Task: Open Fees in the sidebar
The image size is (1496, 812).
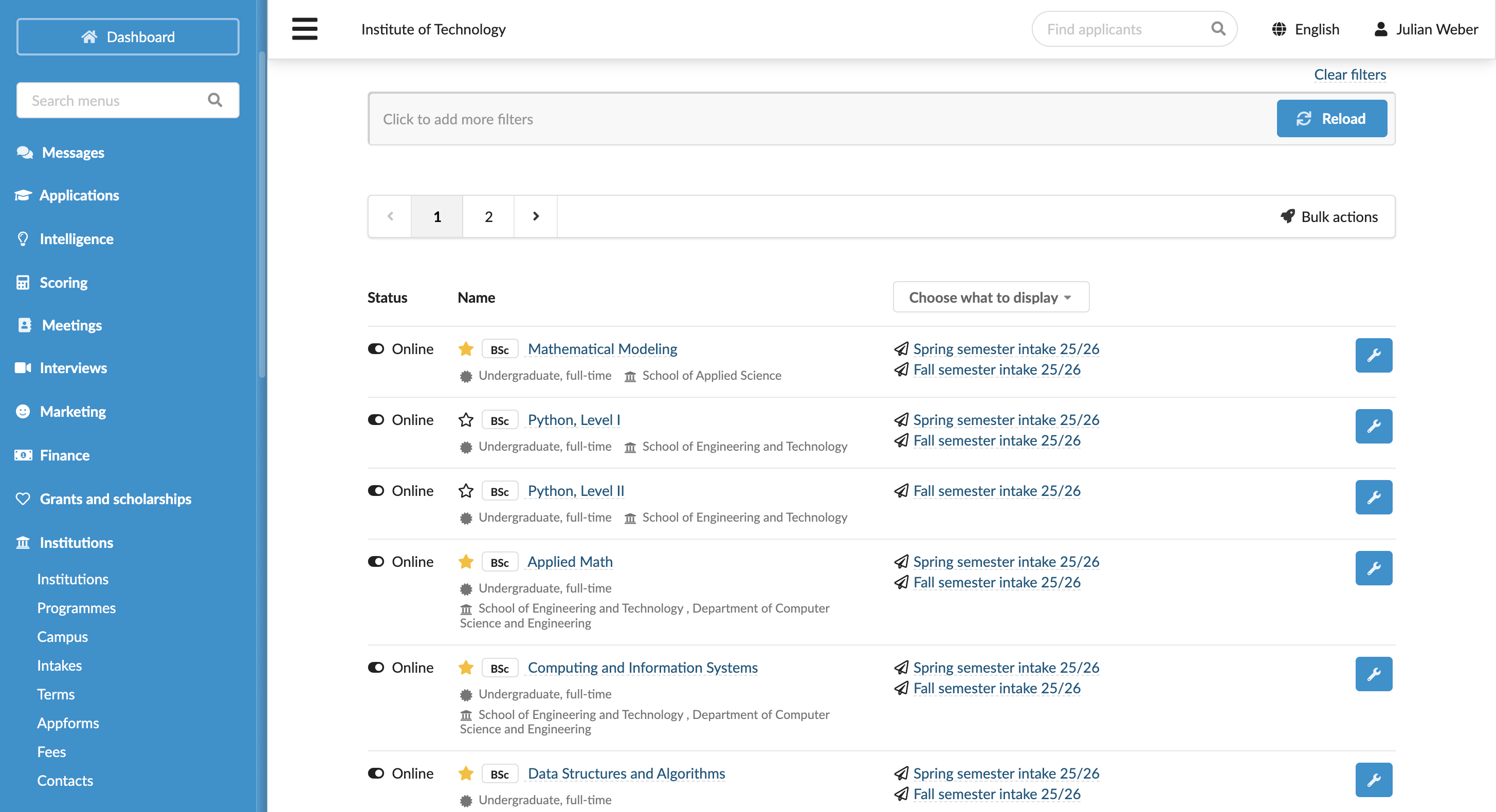Action: click(51, 752)
